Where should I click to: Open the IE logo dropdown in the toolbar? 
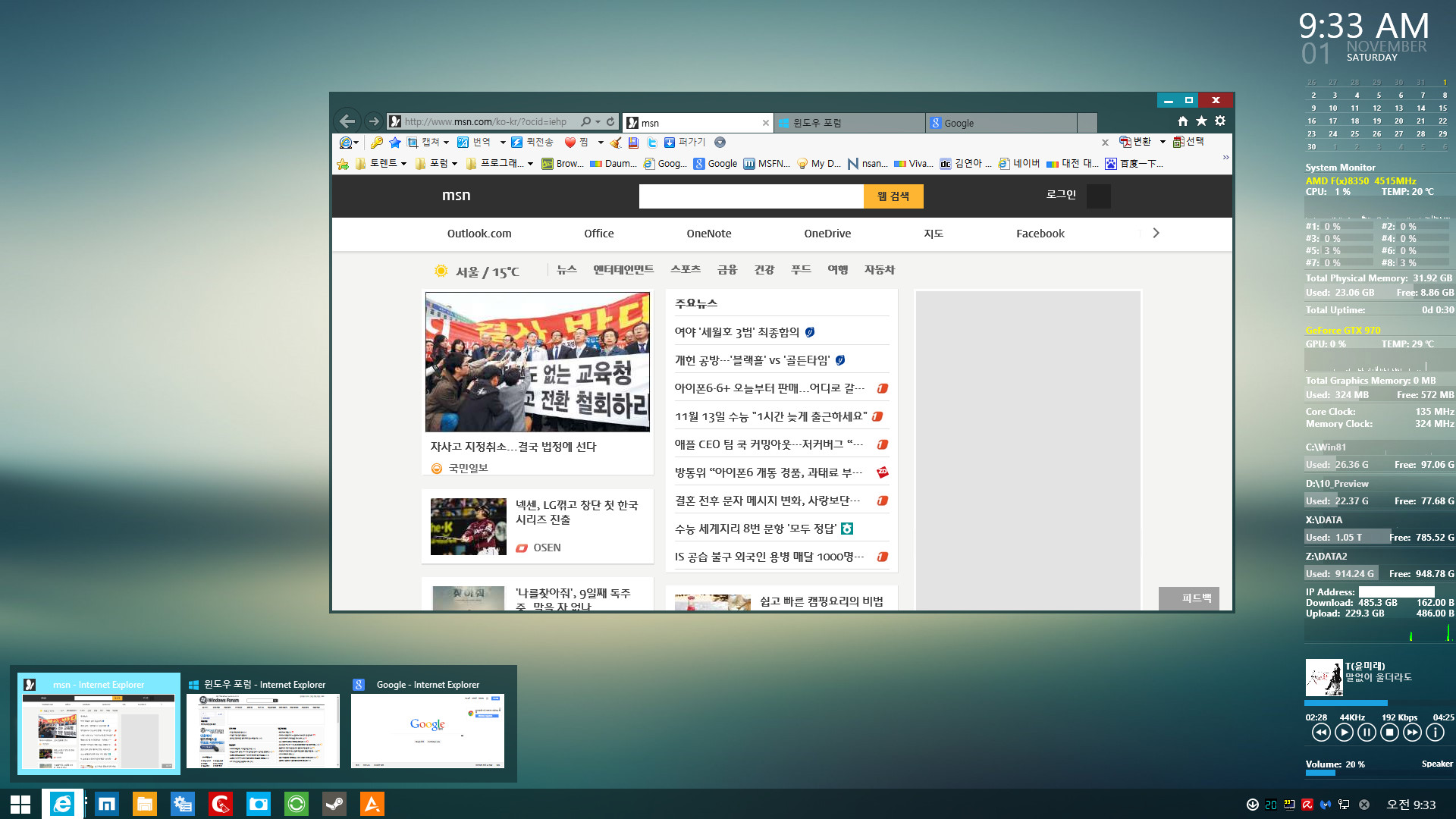pyautogui.click(x=349, y=143)
